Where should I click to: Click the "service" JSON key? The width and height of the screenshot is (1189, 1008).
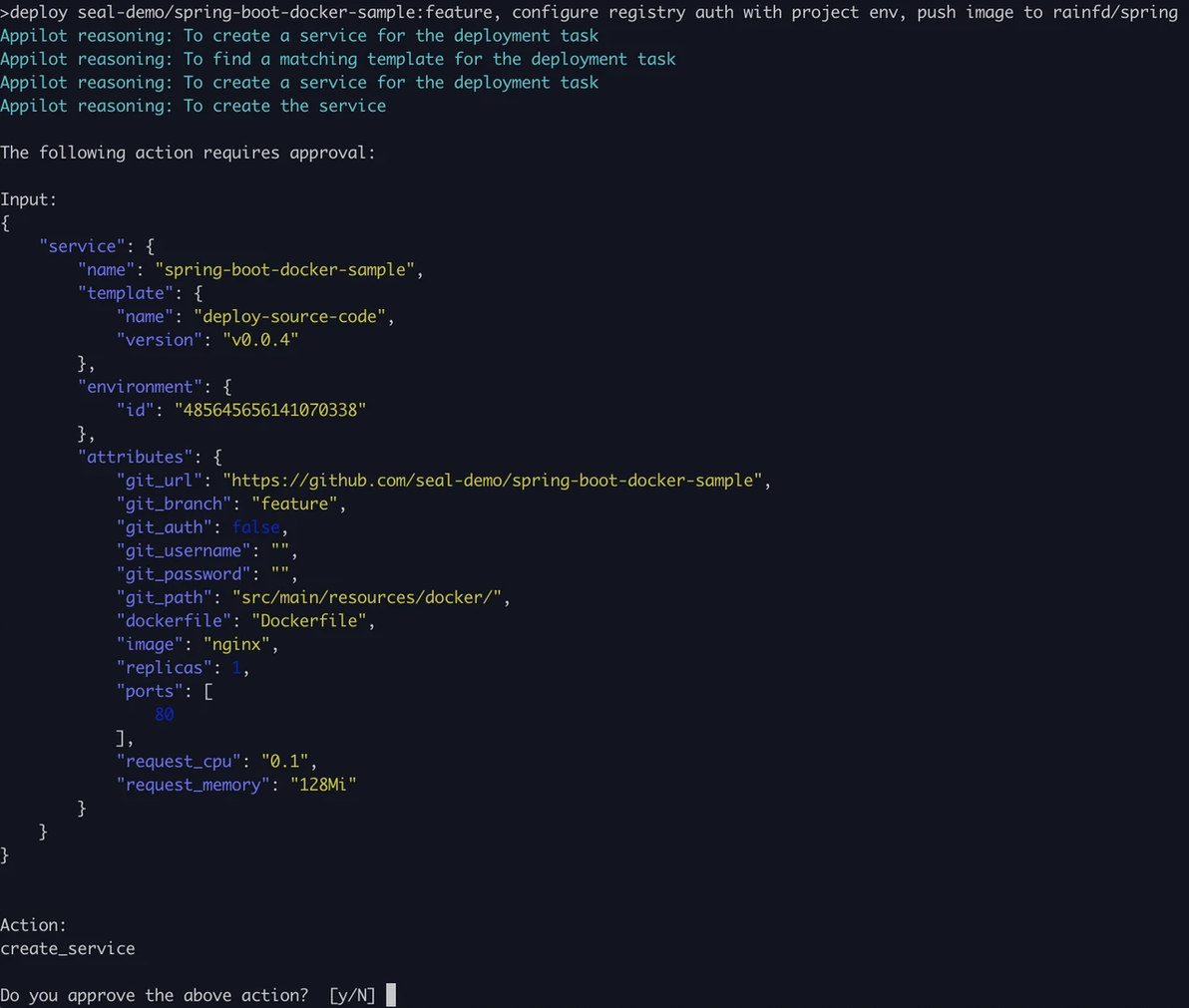tap(82, 246)
